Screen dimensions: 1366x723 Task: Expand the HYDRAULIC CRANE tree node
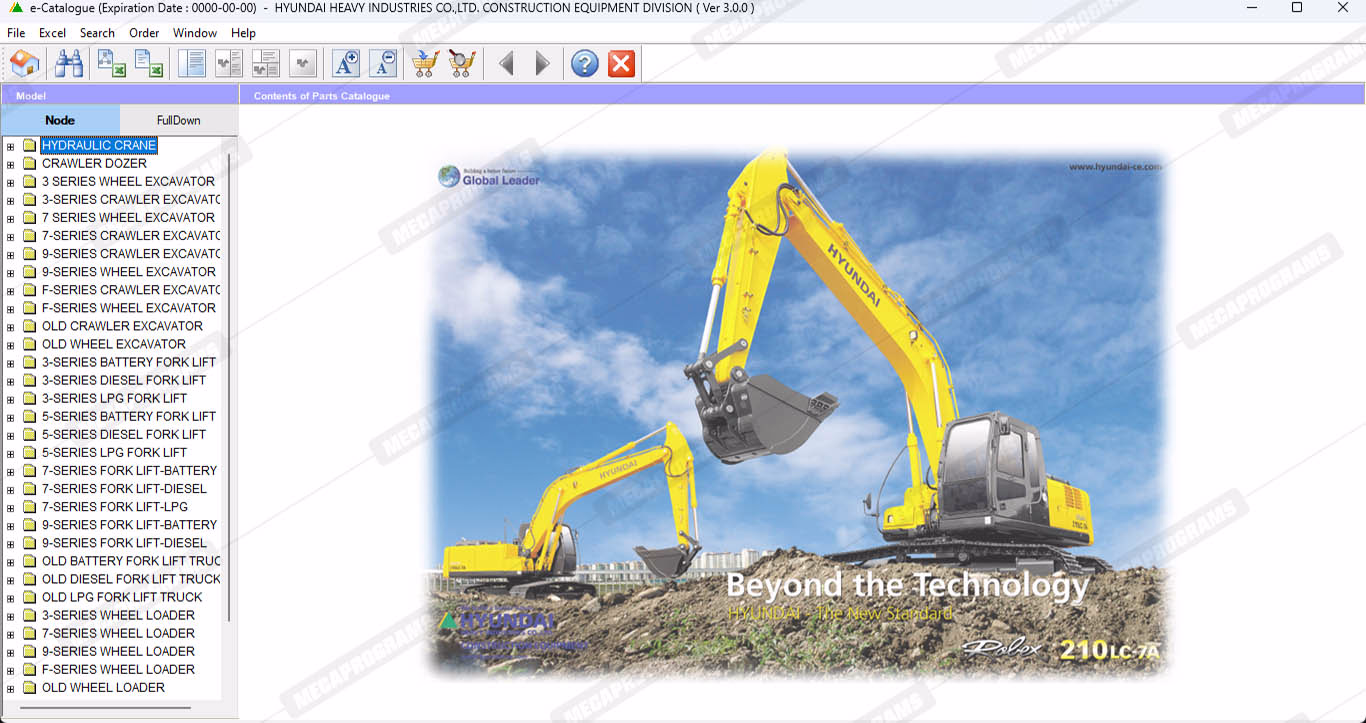click(10, 146)
